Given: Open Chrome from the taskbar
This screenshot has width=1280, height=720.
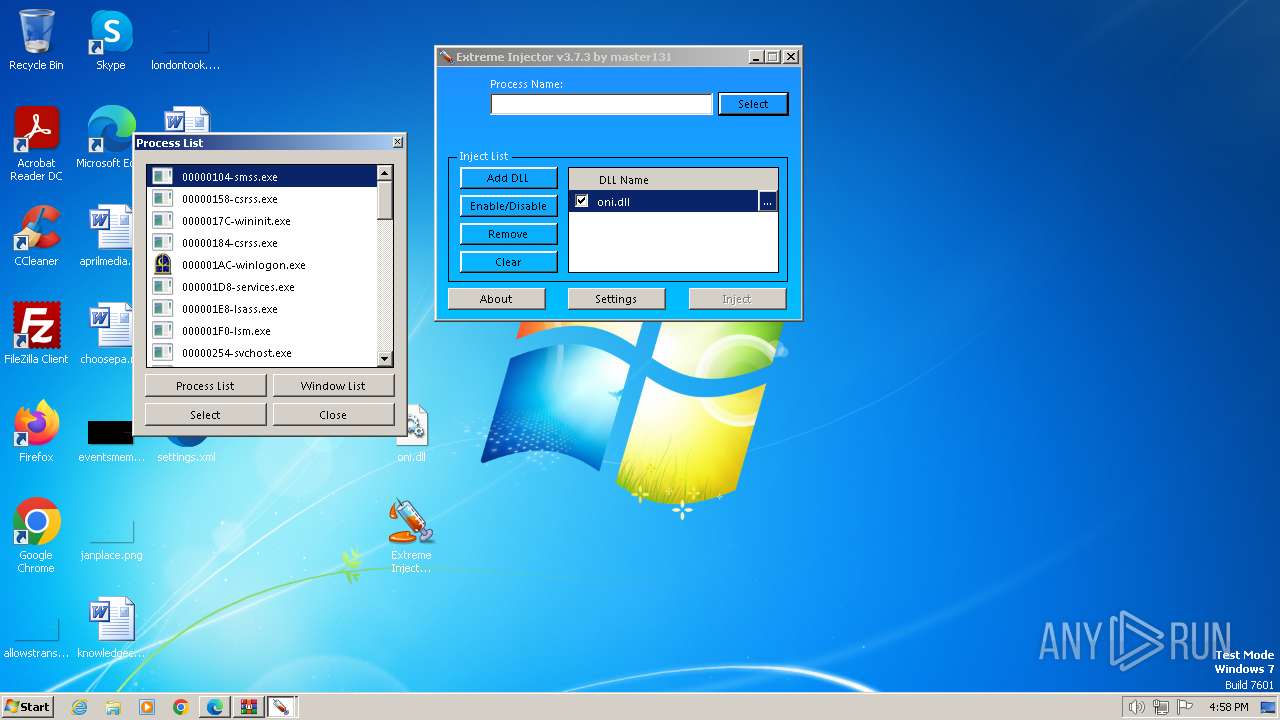Looking at the screenshot, I should (x=181, y=707).
